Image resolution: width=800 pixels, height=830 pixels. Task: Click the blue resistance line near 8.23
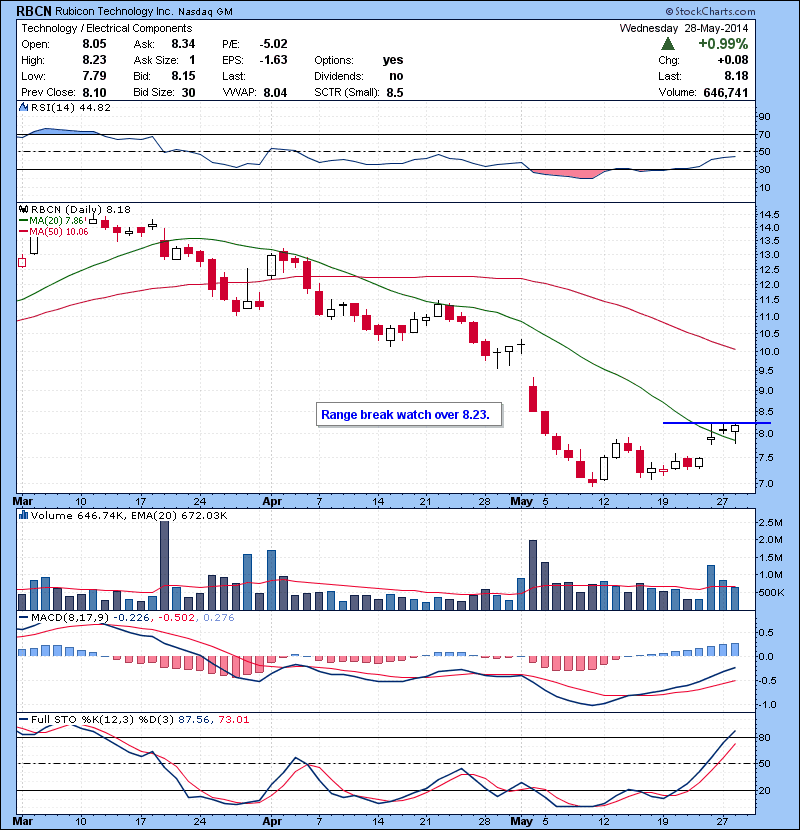(717, 422)
